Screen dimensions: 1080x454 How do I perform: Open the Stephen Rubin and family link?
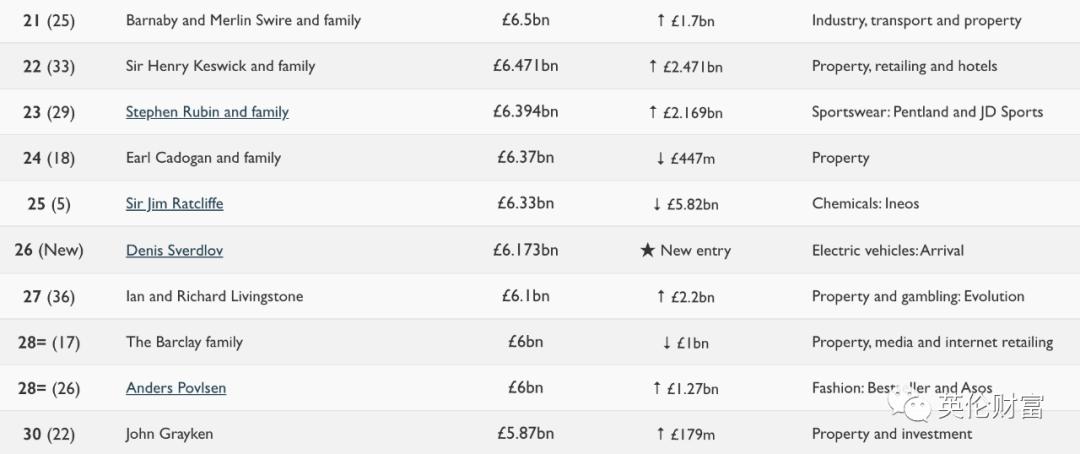click(x=207, y=112)
